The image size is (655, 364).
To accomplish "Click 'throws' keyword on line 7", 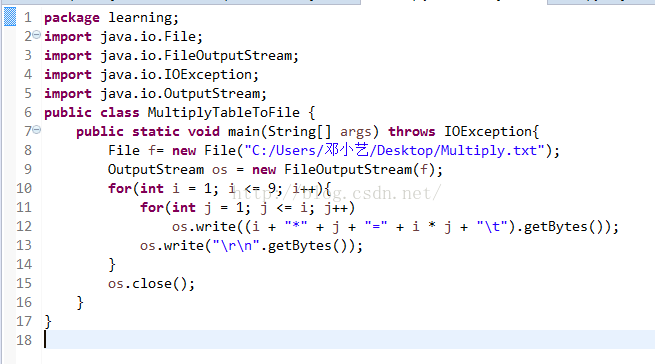I will (x=411, y=132).
